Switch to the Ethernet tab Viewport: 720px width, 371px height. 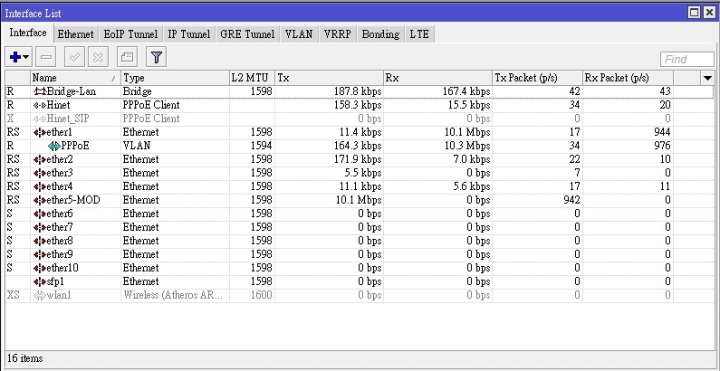pyautogui.click(x=75, y=34)
